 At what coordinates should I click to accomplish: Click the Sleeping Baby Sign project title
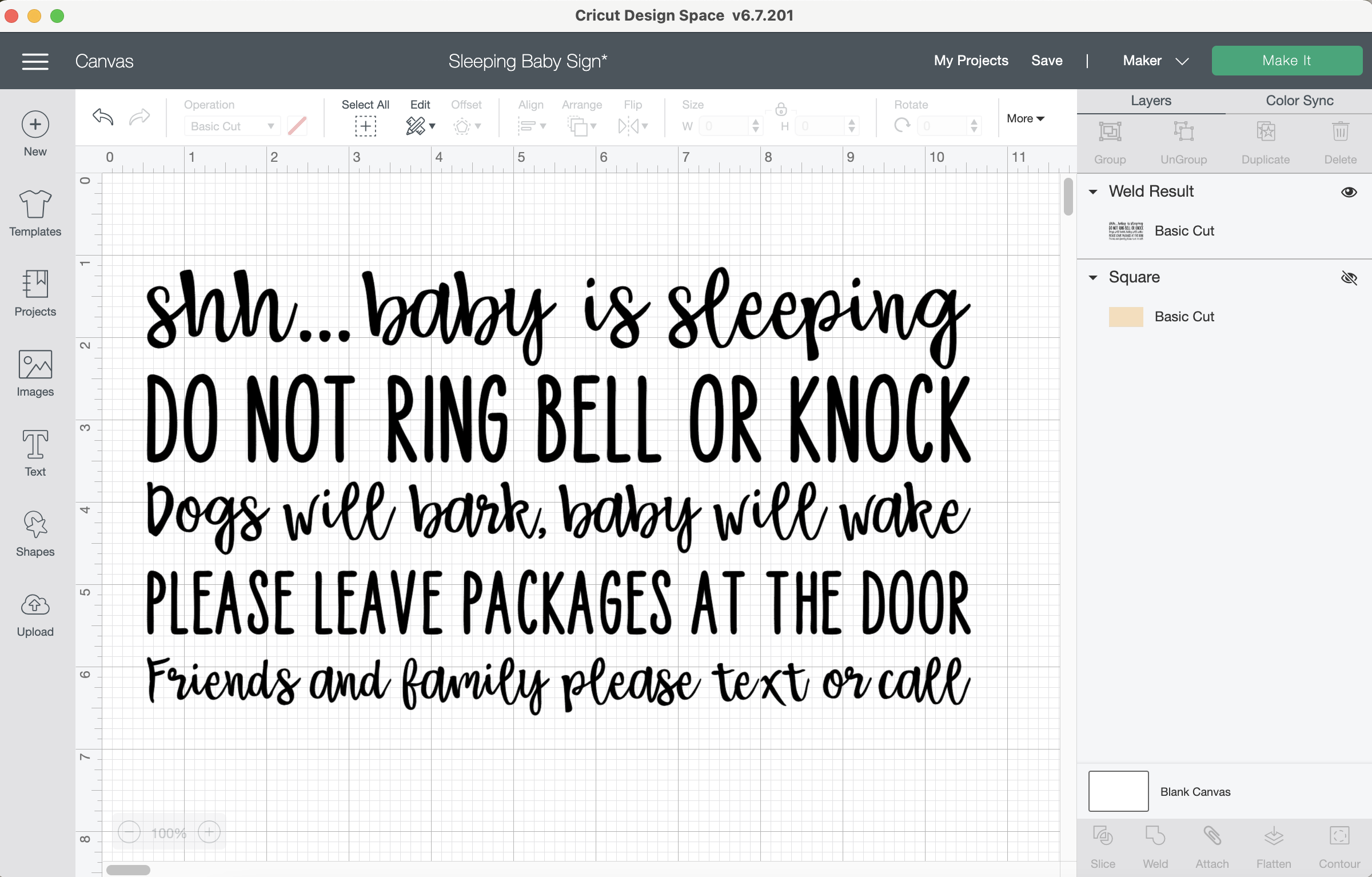point(527,61)
